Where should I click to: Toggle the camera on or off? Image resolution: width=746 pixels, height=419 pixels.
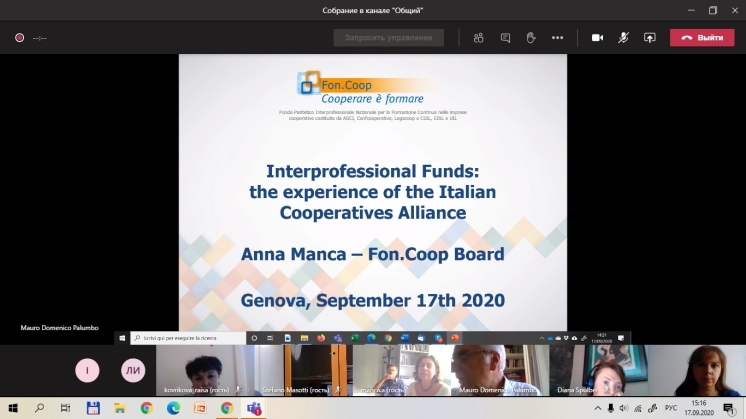[598, 38]
